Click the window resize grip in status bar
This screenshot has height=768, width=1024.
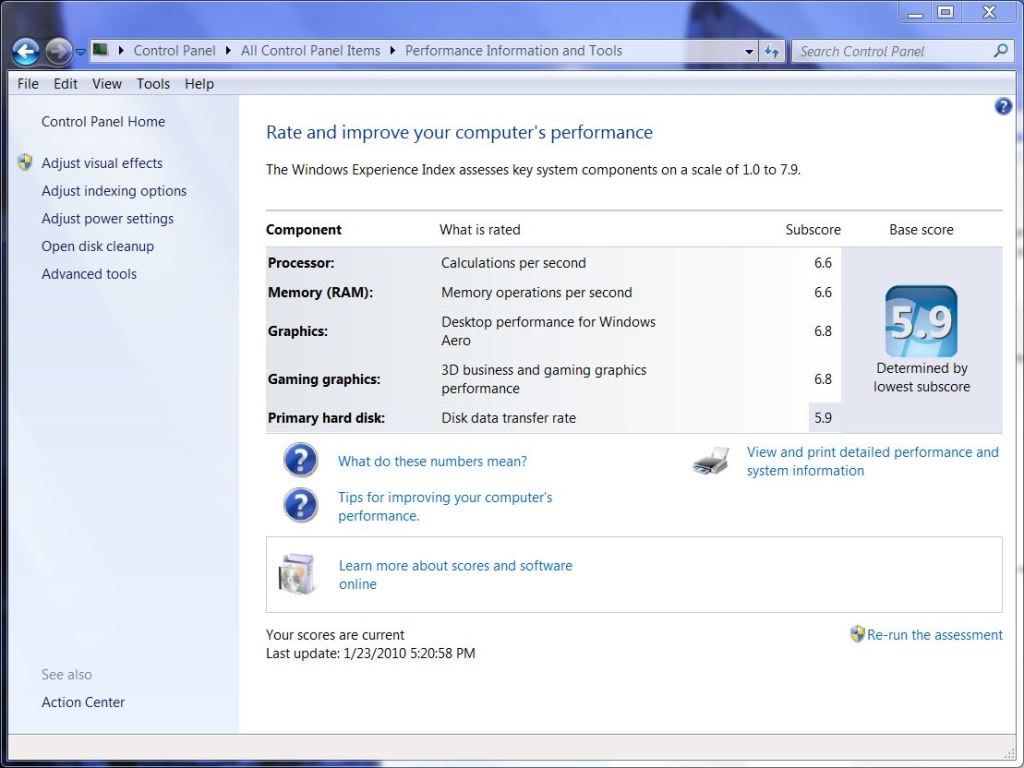pyautogui.click(x=1009, y=752)
